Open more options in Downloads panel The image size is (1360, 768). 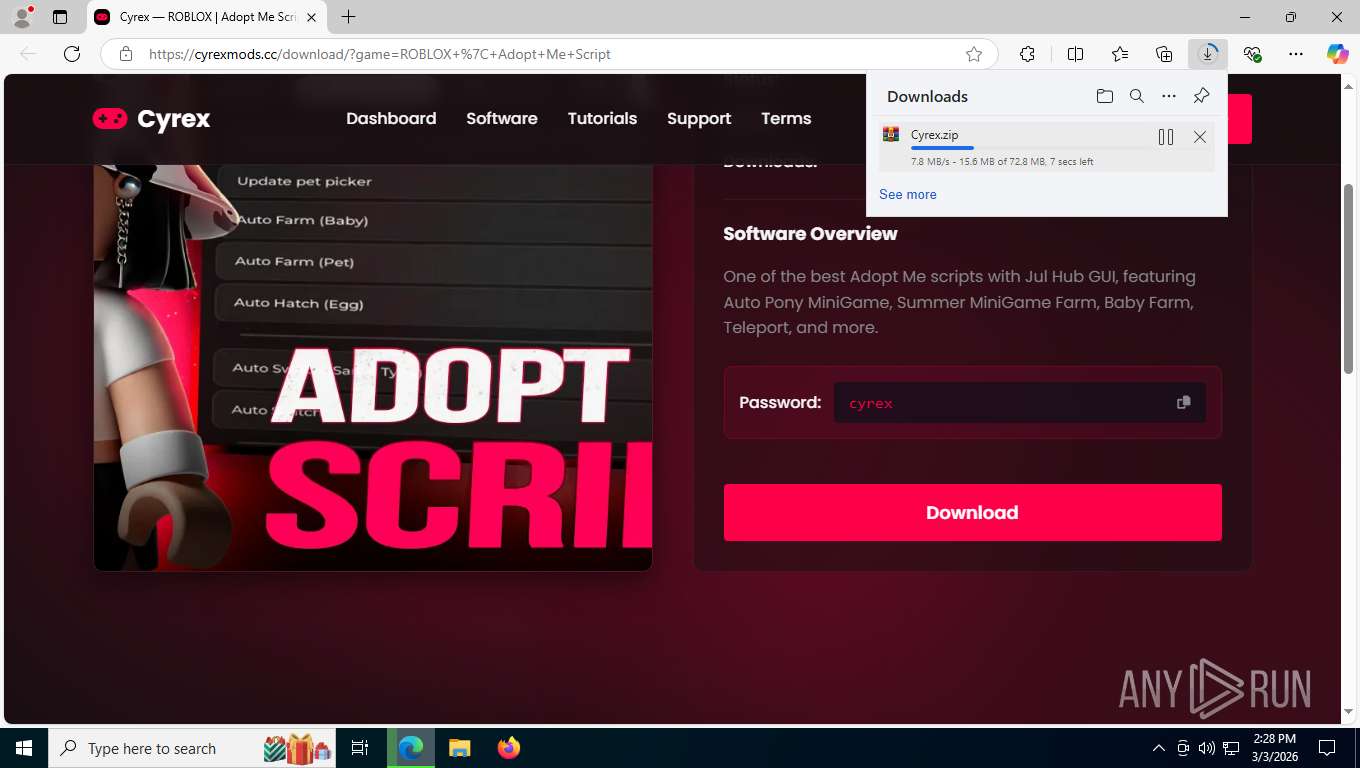click(1169, 96)
